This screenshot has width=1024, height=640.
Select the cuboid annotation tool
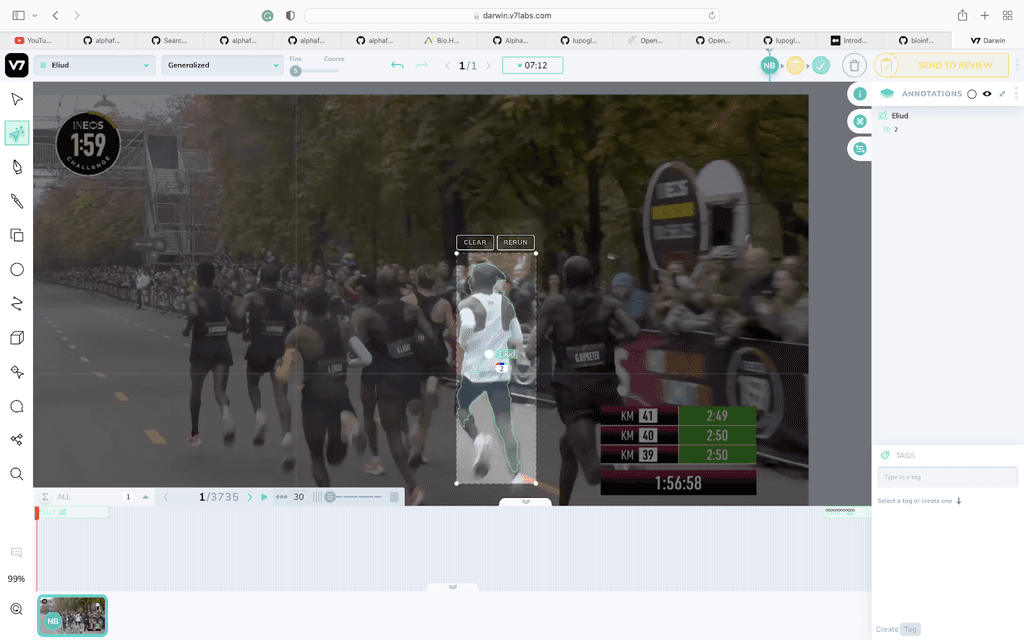(15, 337)
